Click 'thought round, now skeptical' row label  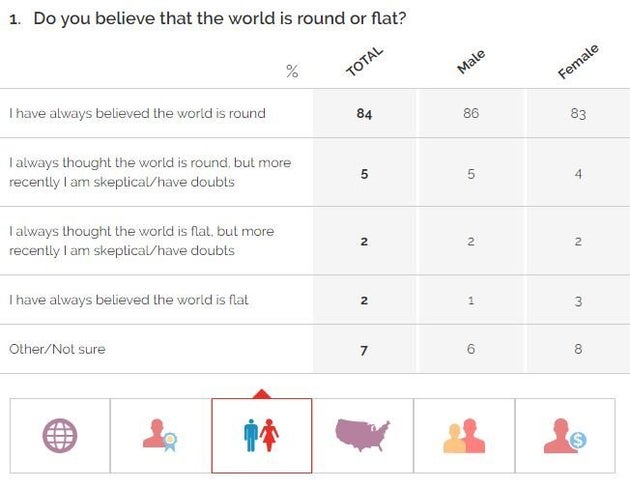(150, 172)
